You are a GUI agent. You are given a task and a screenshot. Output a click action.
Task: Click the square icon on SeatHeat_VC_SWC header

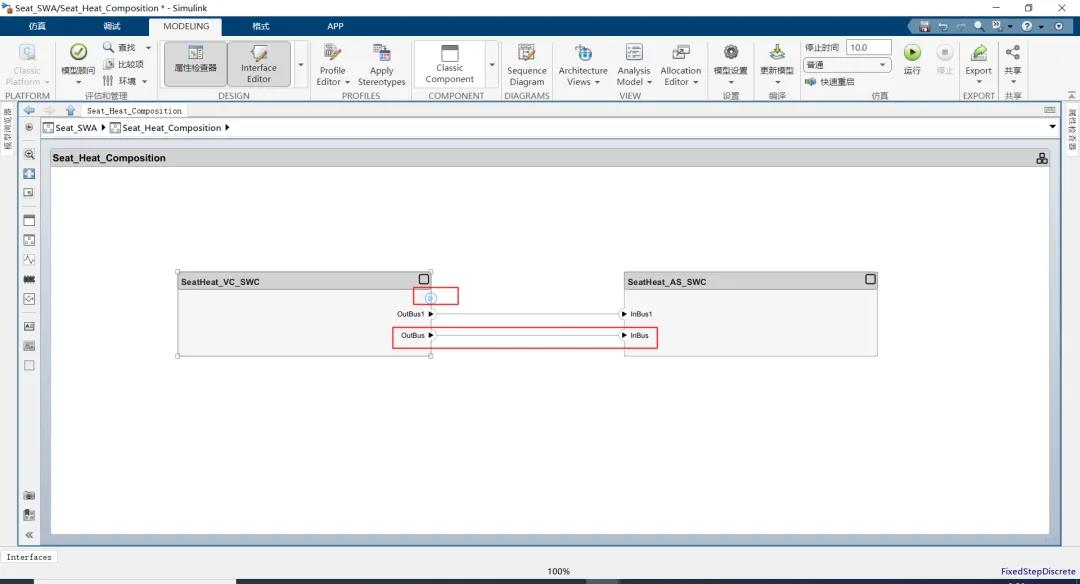pyautogui.click(x=424, y=280)
